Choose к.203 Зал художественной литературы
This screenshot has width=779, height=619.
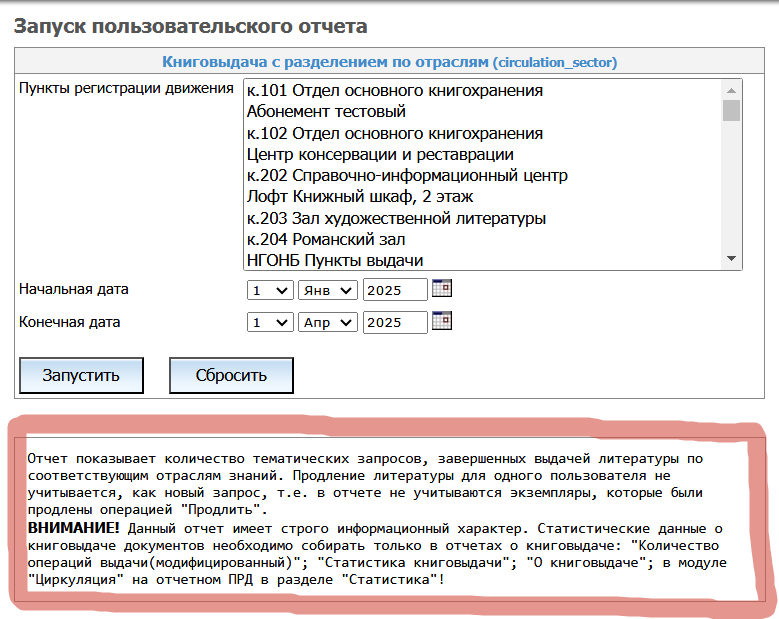(396, 218)
